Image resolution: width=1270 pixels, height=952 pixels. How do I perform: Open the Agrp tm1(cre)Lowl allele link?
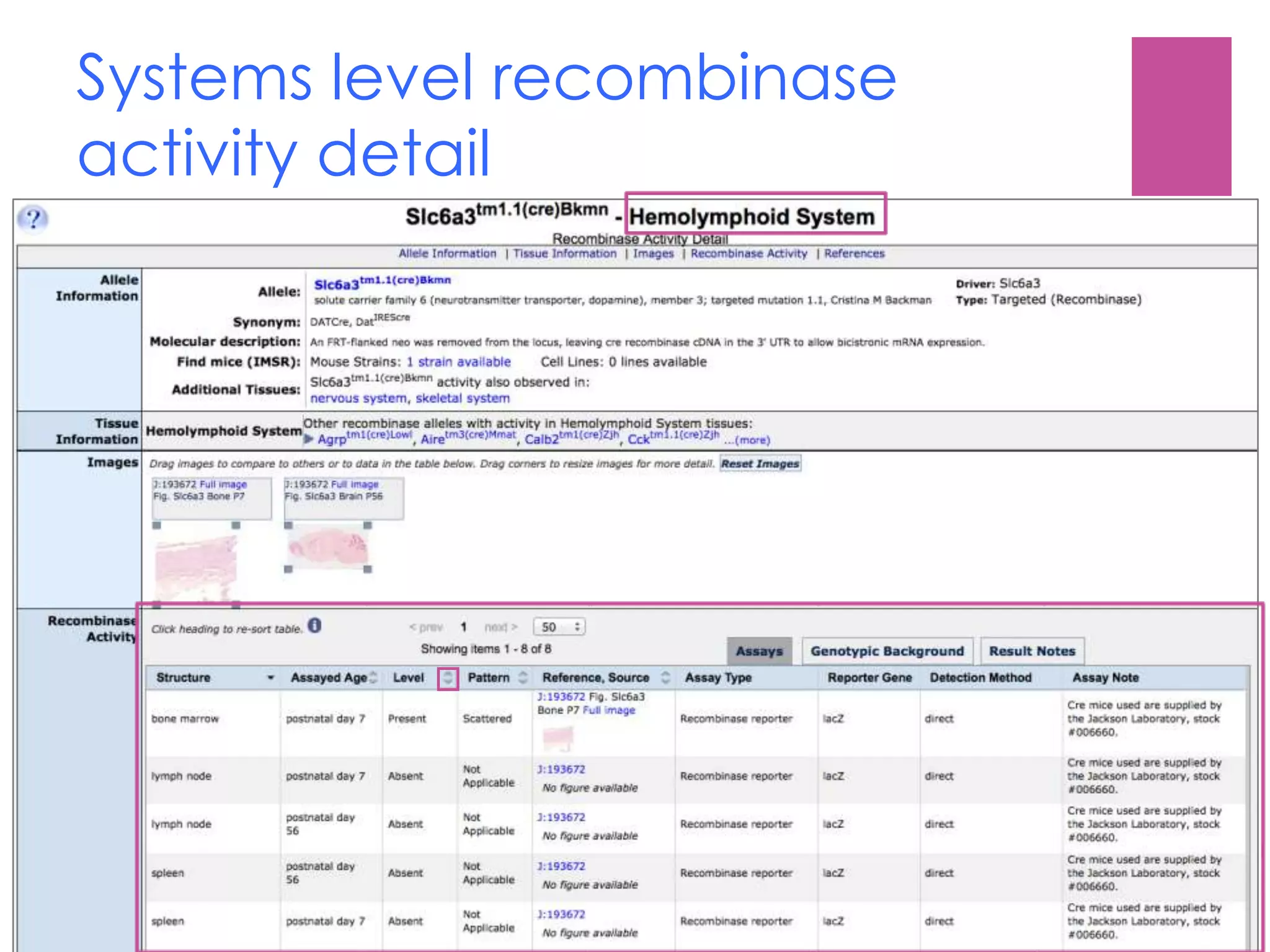365,438
